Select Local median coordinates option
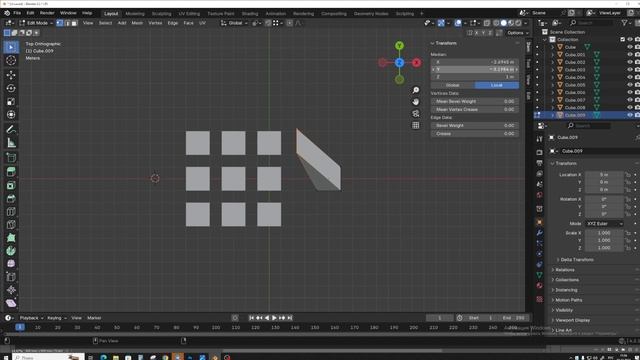 (x=497, y=85)
